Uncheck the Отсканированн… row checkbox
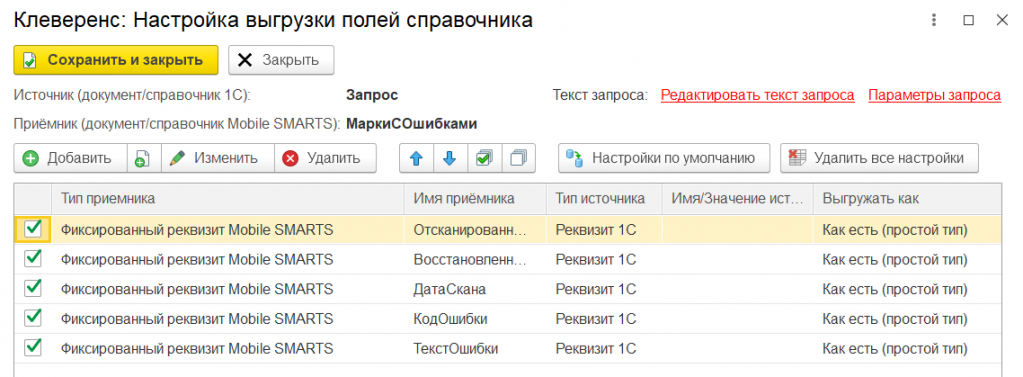The height and width of the screenshot is (377, 1023). coord(33,228)
